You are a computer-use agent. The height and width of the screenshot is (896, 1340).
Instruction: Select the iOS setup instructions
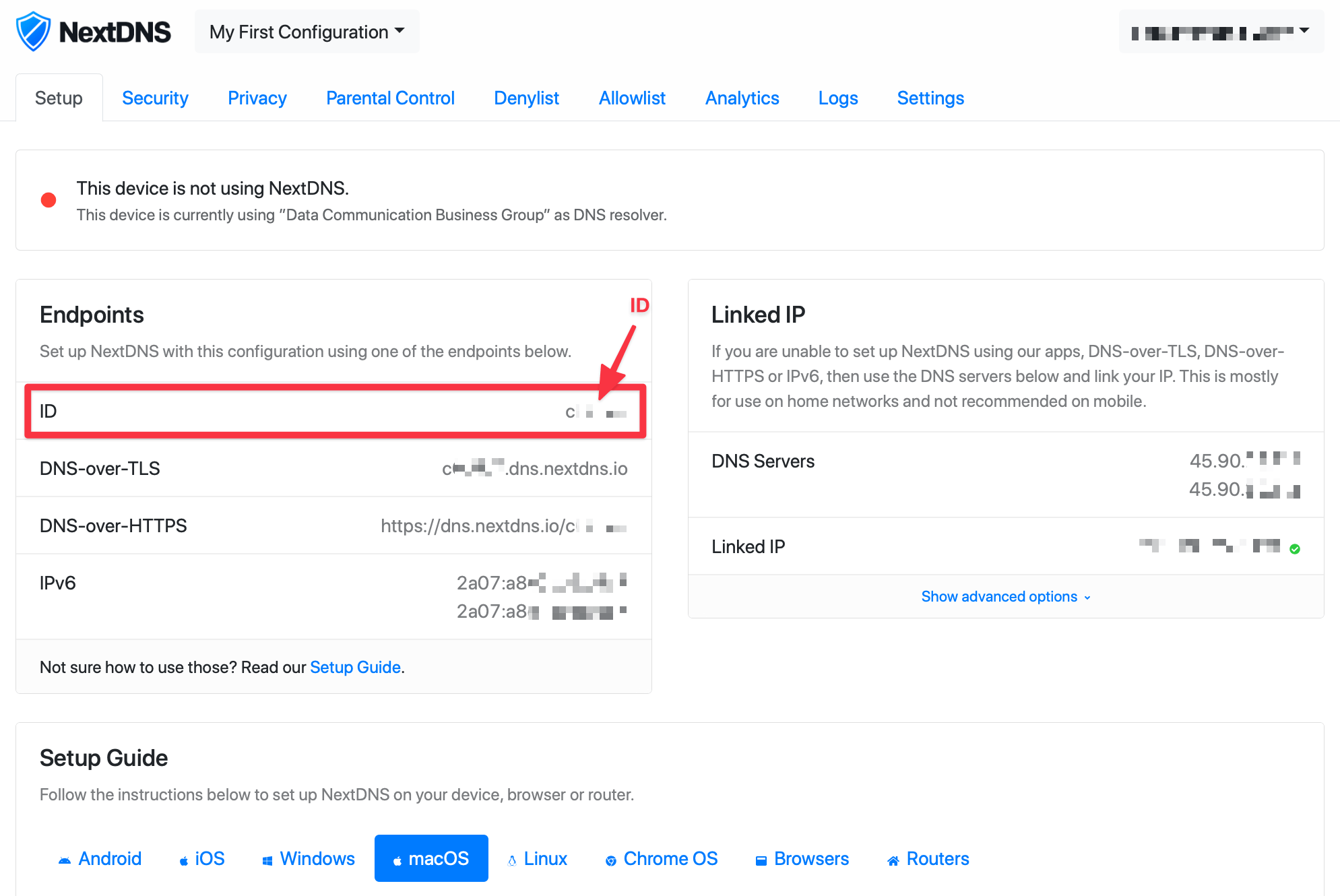pyautogui.click(x=202, y=858)
